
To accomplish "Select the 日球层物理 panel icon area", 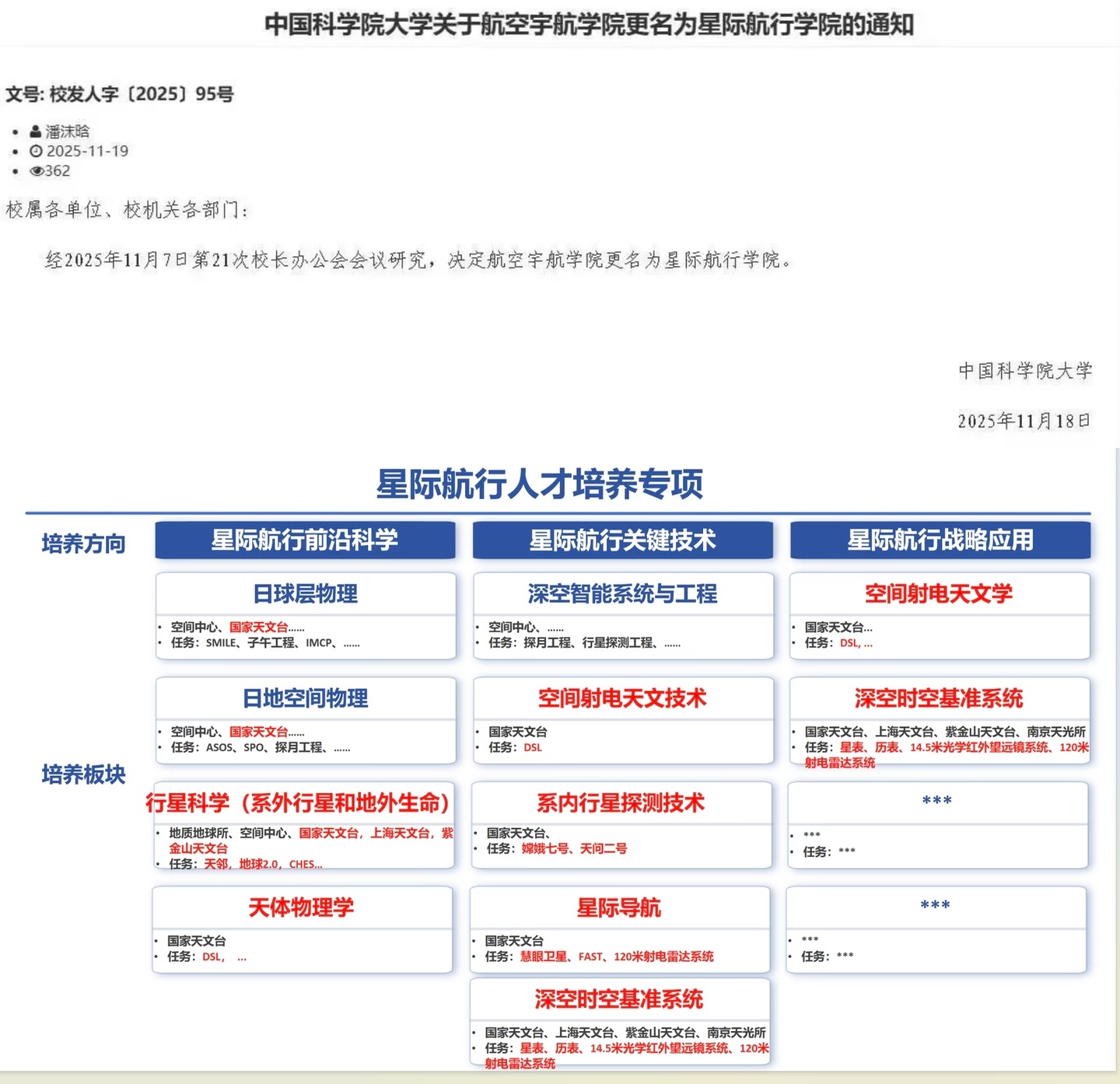I will [306, 594].
